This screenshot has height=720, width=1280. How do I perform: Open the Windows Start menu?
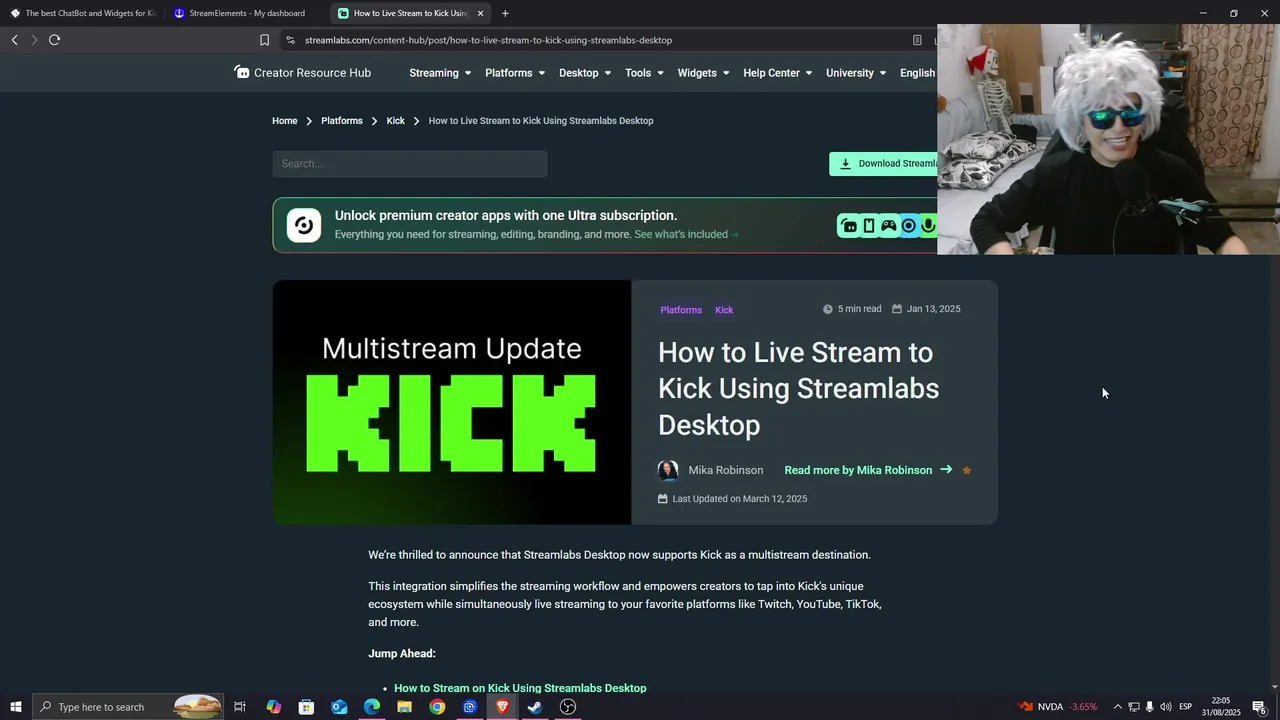tap(16, 707)
